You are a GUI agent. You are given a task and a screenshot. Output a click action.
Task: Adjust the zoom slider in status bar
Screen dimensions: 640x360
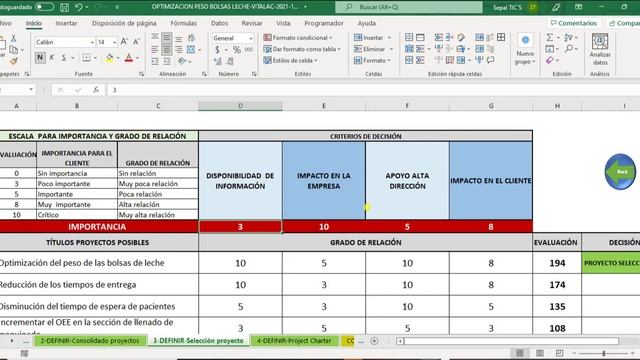click(604, 353)
